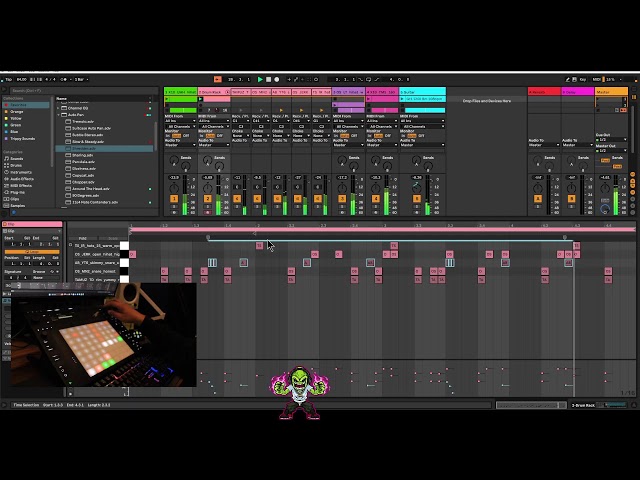Screen dimensions: 640x480
Task: Click the Record button in transport
Action: click(x=276, y=79)
